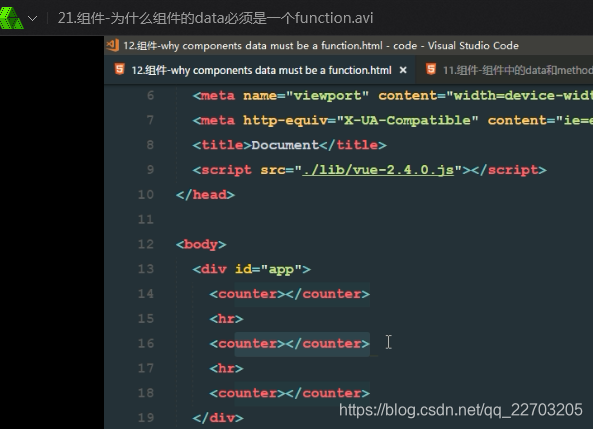Click line number 17 in the gutter
This screenshot has width=593, height=429.
click(x=146, y=368)
